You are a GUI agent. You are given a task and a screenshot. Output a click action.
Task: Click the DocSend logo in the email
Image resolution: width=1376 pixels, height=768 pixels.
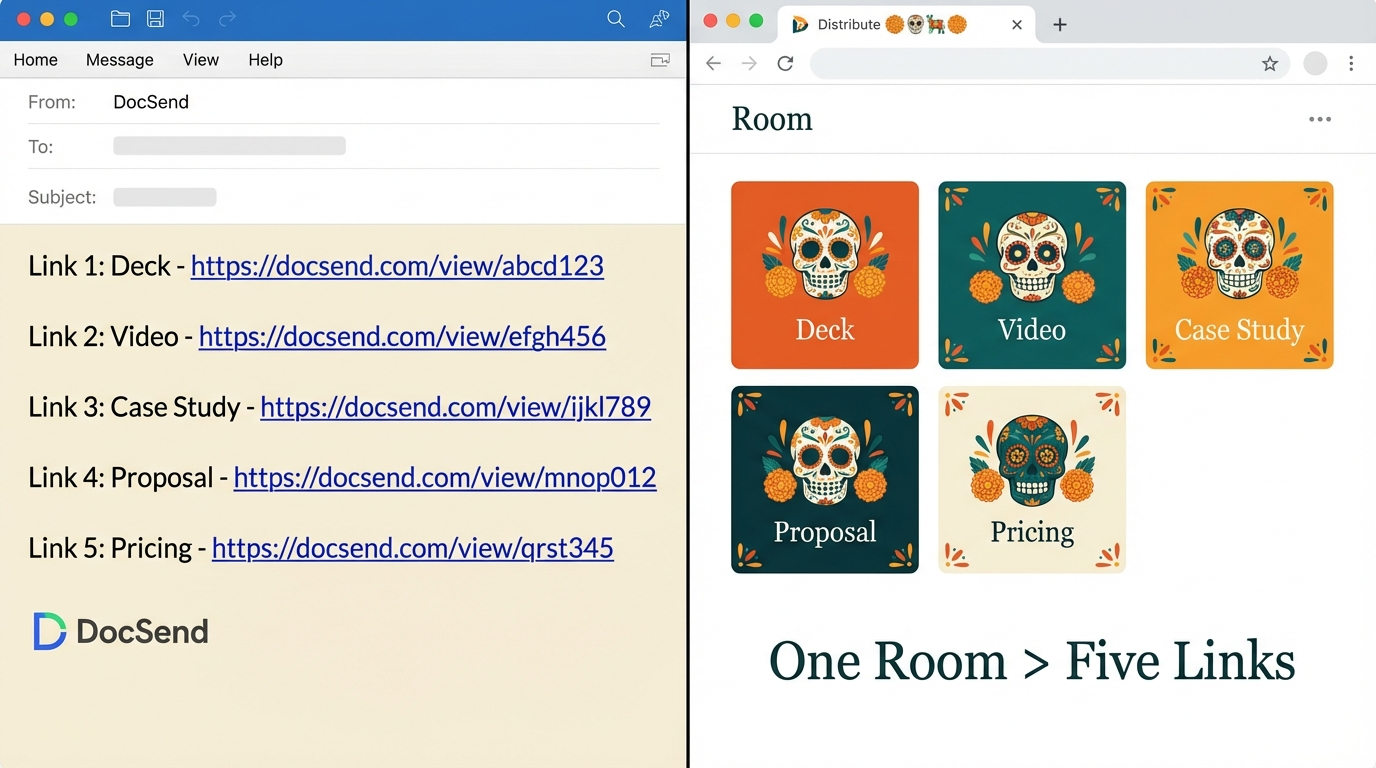tap(119, 631)
